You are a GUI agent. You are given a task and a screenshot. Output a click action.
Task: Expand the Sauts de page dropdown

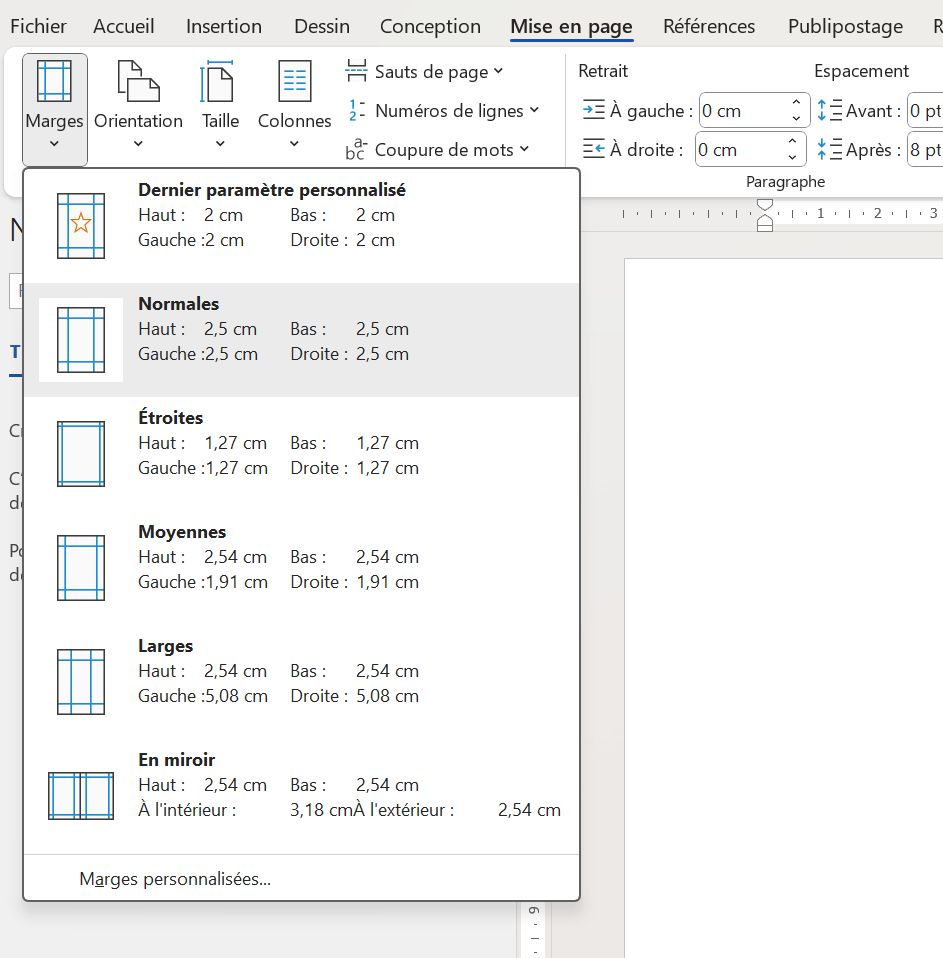pos(425,72)
